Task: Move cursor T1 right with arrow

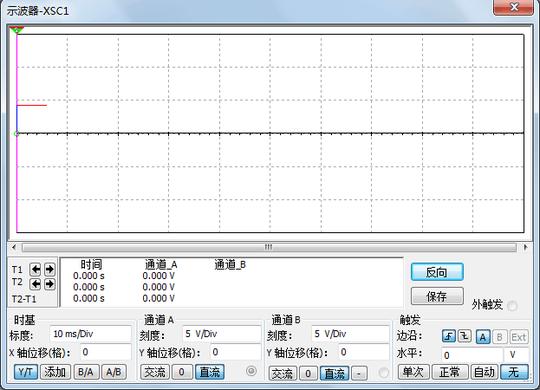Action: [50, 269]
